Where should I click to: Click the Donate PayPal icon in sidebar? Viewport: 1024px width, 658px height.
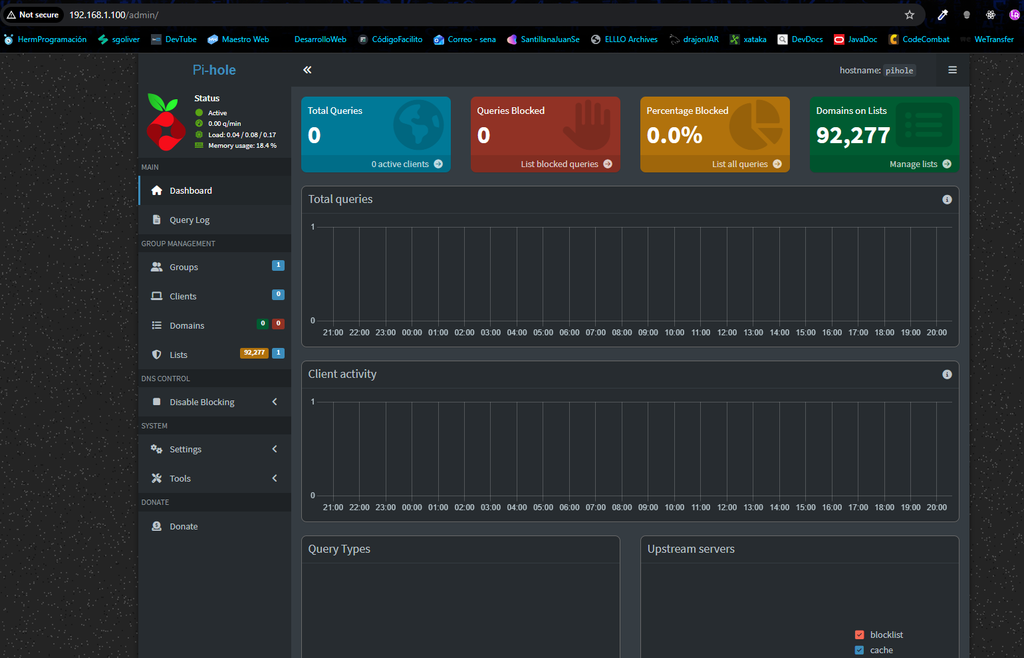(x=157, y=526)
